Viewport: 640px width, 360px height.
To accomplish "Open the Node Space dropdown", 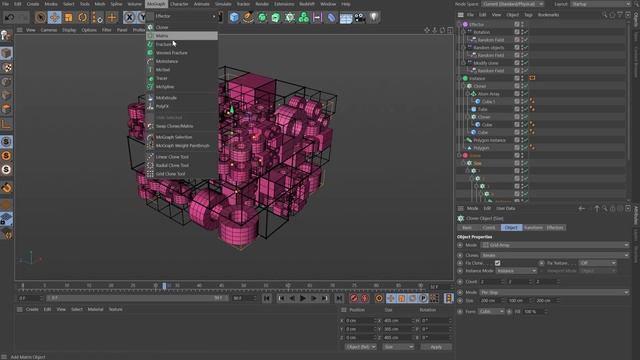I will coord(512,4).
